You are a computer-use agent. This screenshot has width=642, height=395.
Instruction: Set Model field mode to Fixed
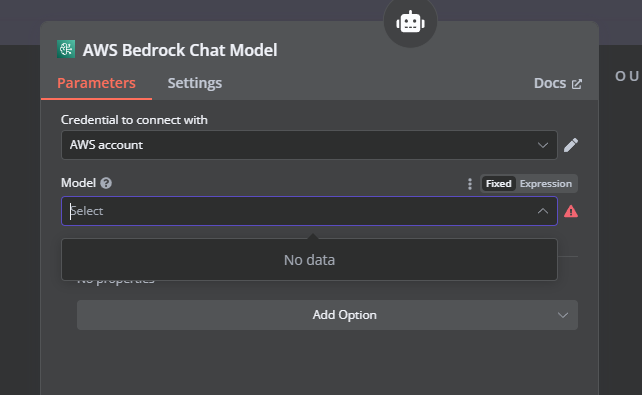point(498,183)
